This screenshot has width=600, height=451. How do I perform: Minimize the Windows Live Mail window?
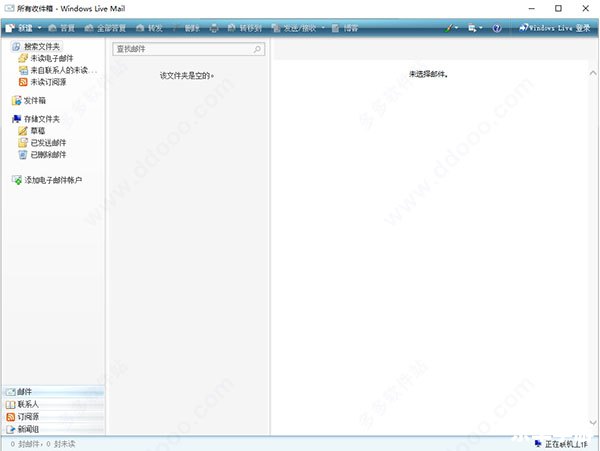coord(532,8)
